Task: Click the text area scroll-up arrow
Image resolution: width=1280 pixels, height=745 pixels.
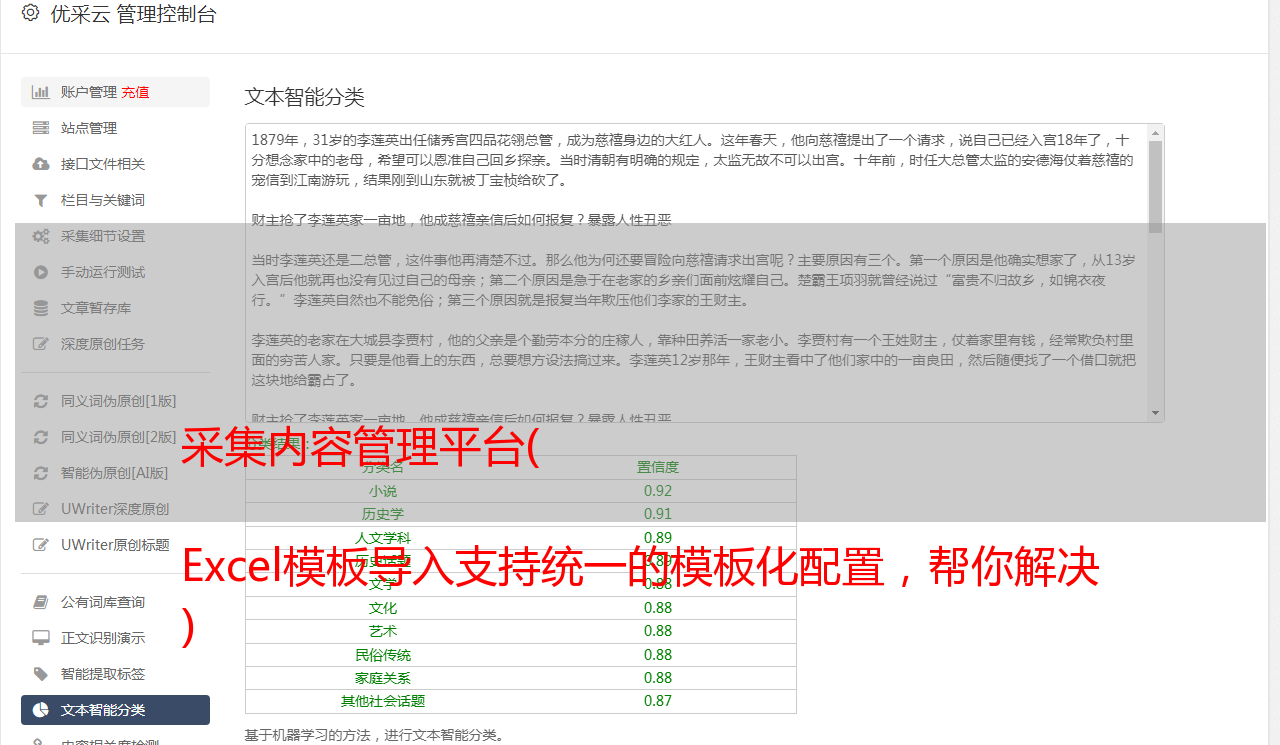Action: pos(1156,132)
